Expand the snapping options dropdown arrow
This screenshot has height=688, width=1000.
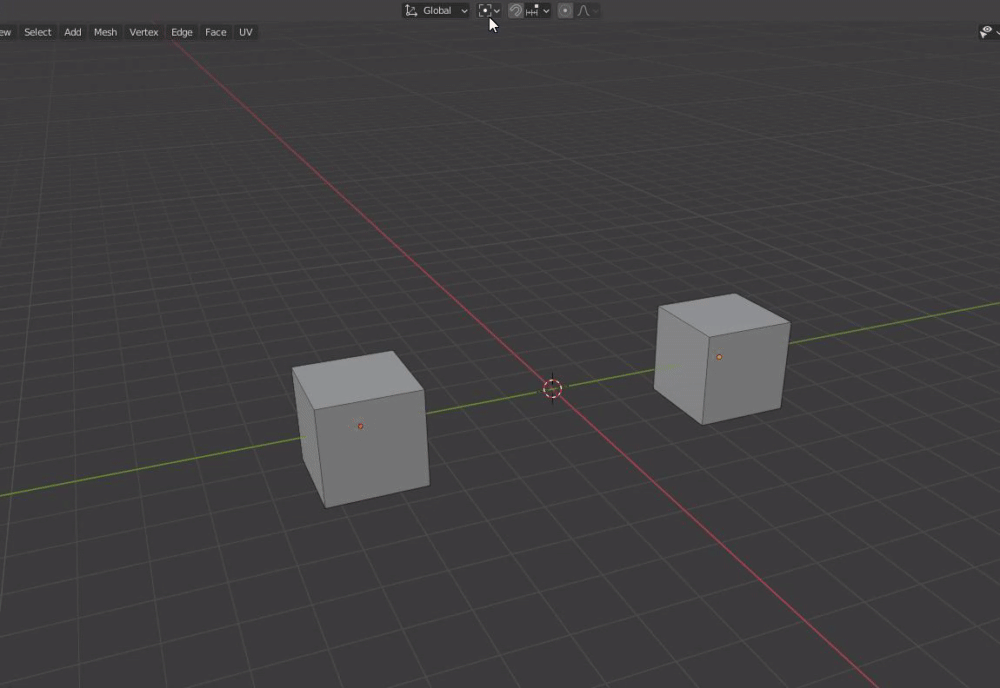pyautogui.click(x=547, y=11)
